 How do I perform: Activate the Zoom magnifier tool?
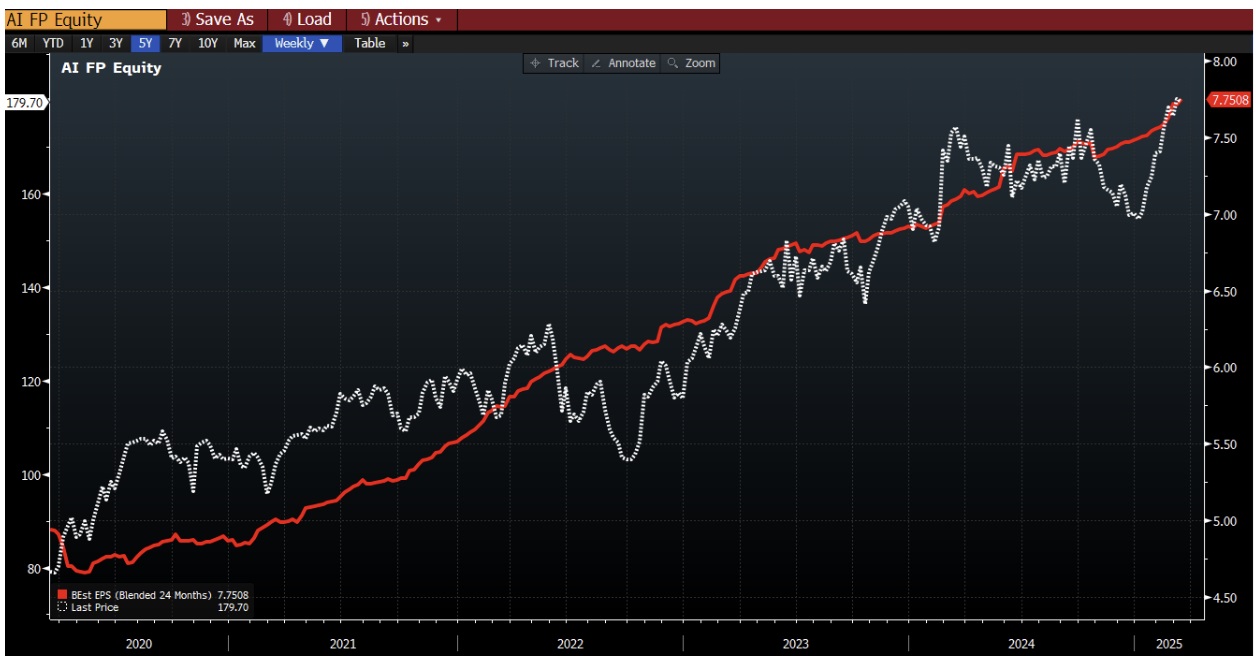(691, 63)
